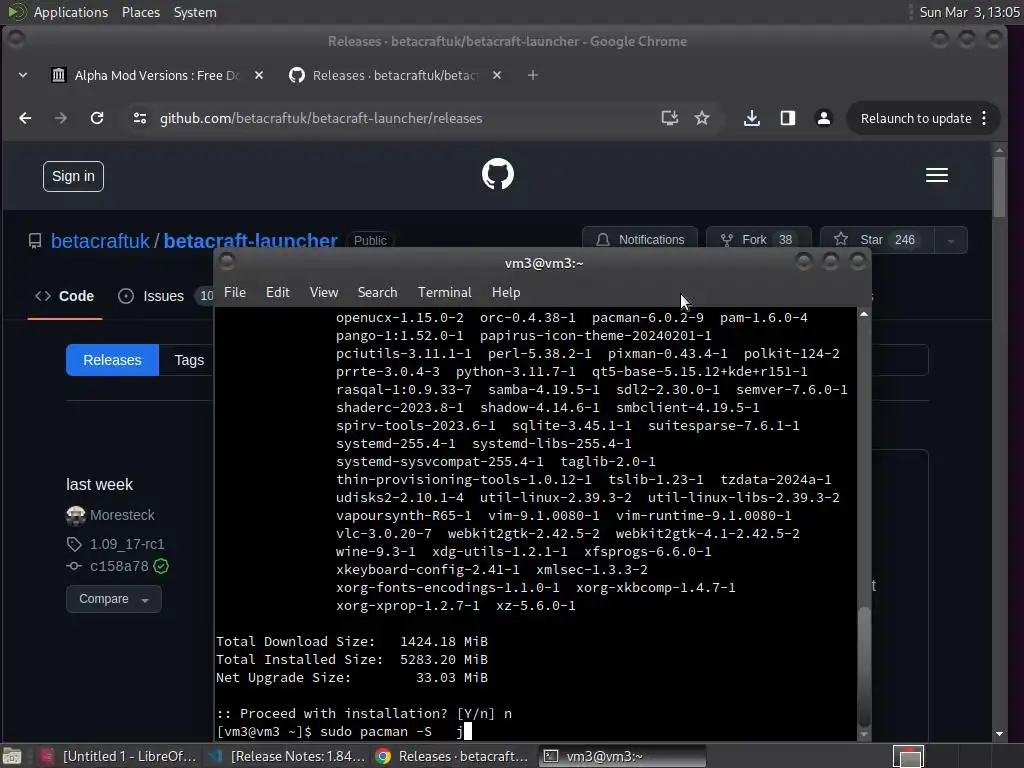Open the Applications system menu
Image resolution: width=1024 pixels, height=768 pixels.
click(71, 12)
